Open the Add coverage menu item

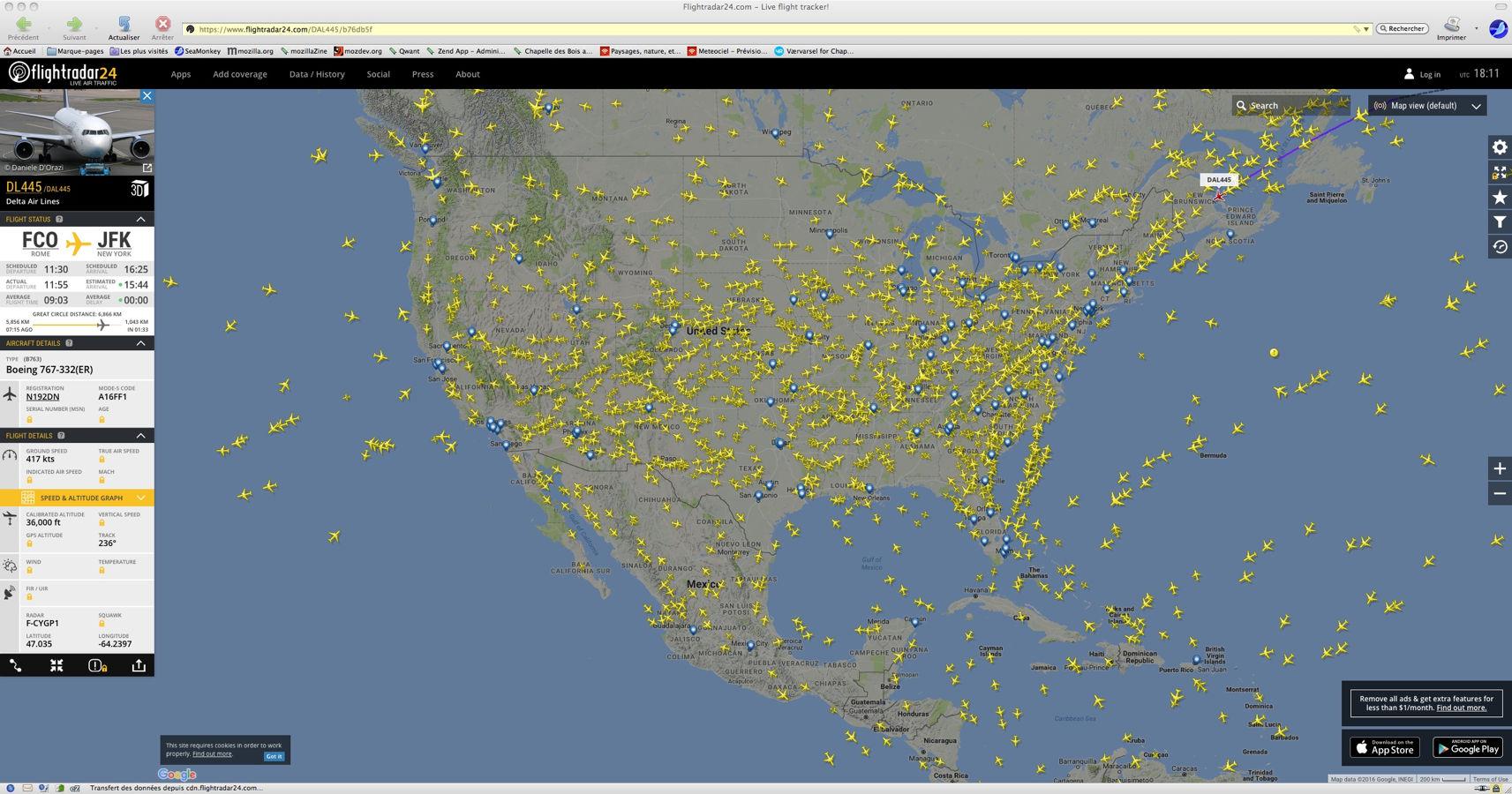tap(239, 74)
